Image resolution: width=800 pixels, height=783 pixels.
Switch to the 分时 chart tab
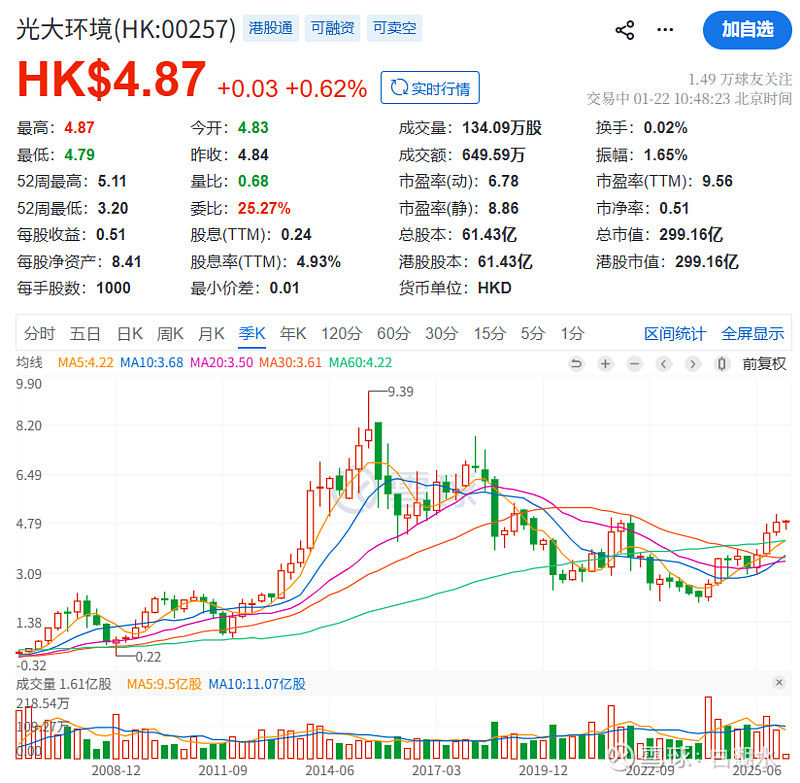tap(39, 334)
